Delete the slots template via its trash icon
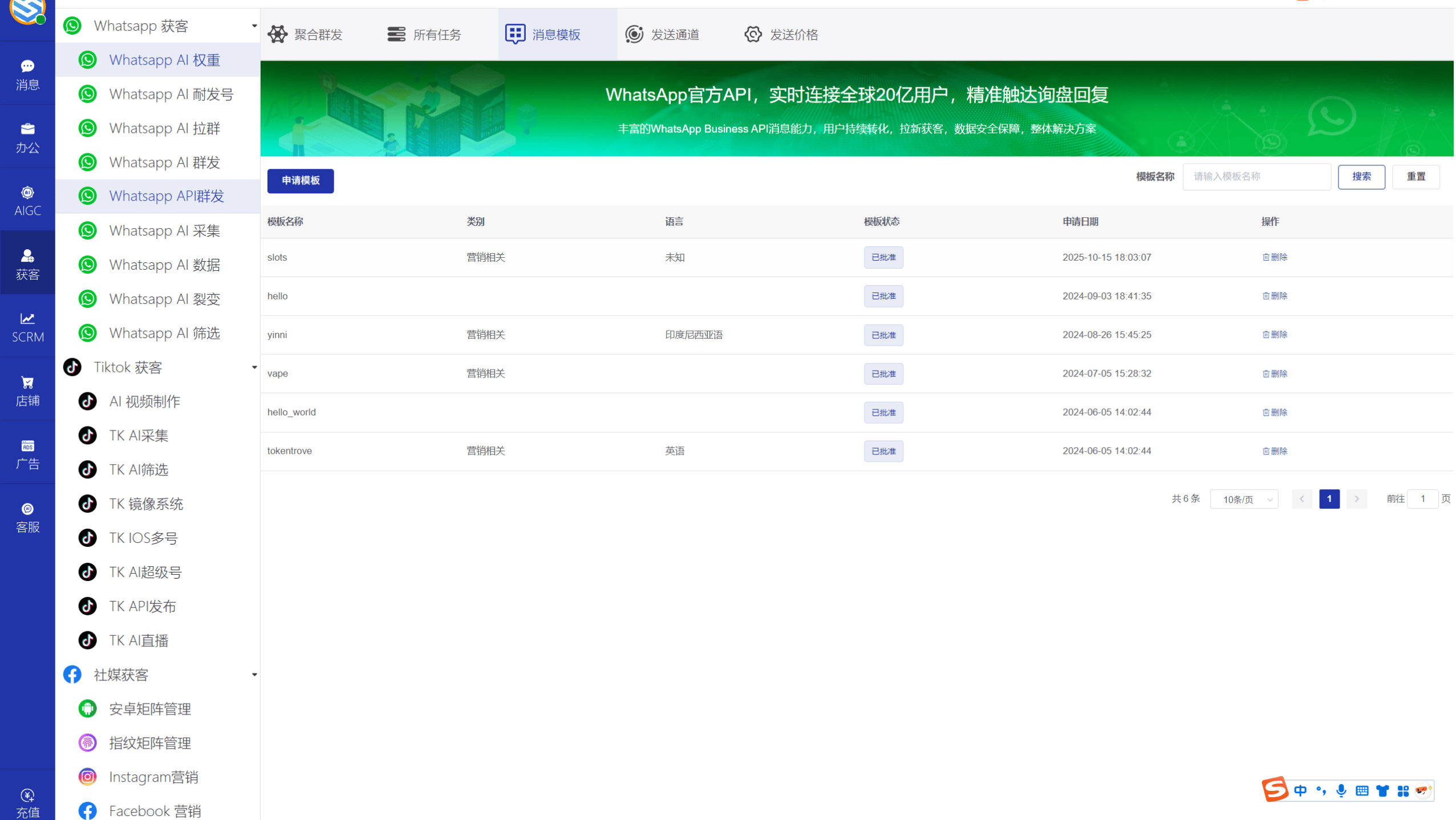The width and height of the screenshot is (1456, 820). 1274,257
